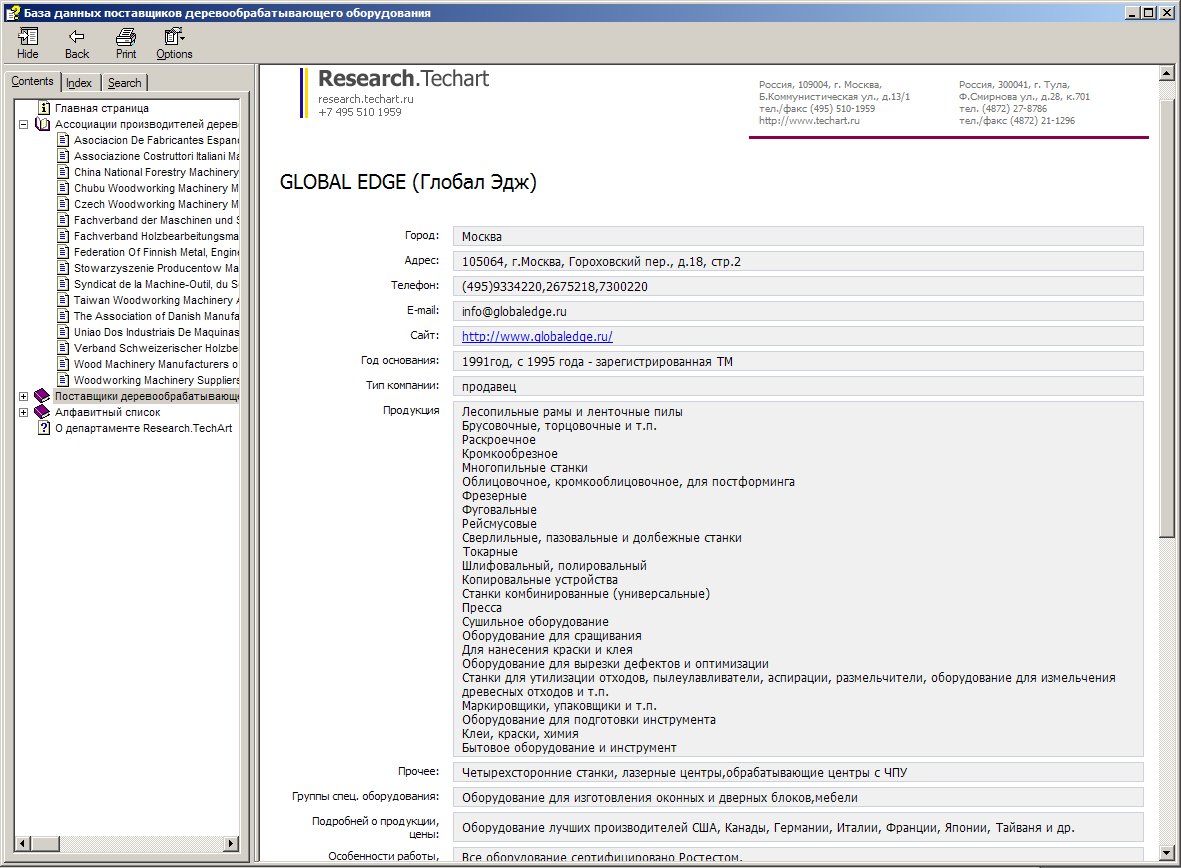Select Chubu Woodworking Machinery entry
1181x868 pixels.
[x=156, y=188]
